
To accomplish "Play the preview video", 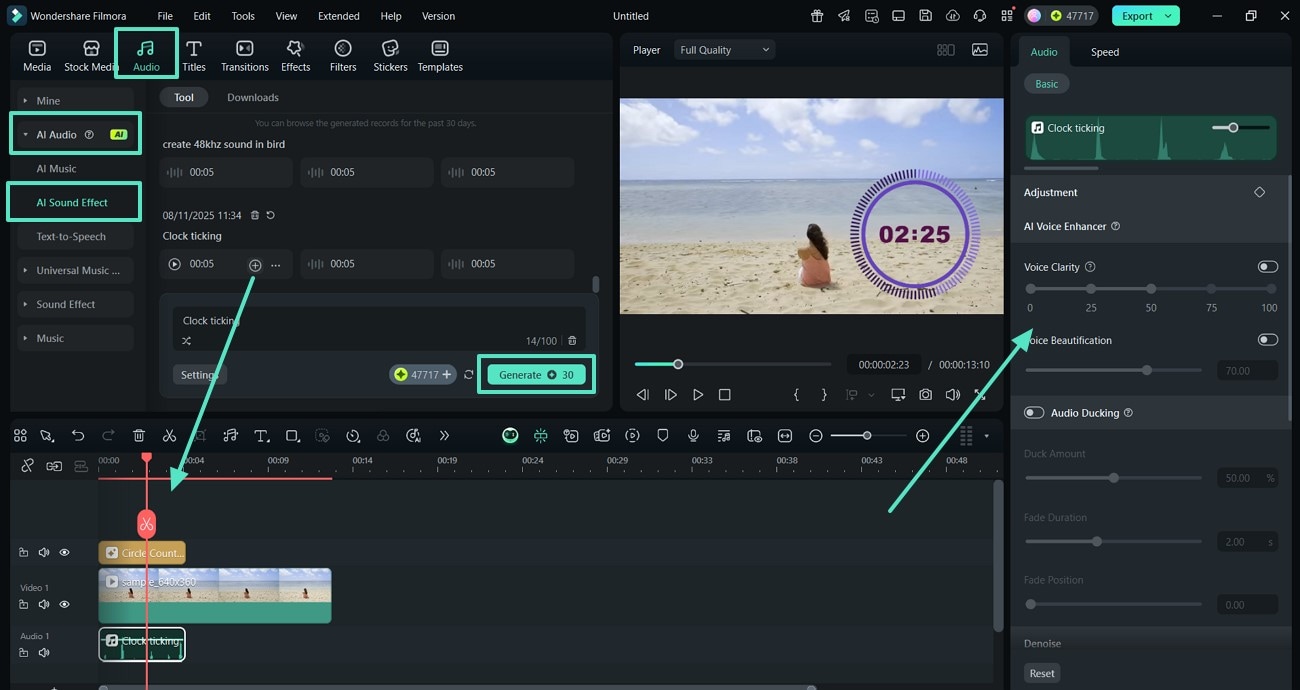I will point(698,395).
